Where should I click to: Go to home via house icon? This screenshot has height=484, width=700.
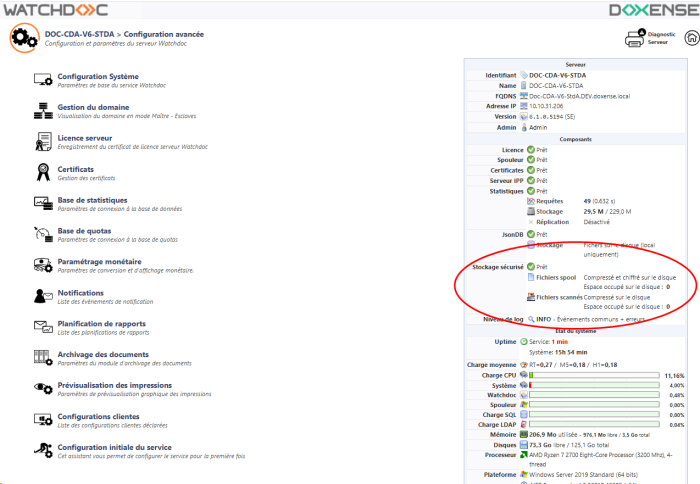pos(687,38)
